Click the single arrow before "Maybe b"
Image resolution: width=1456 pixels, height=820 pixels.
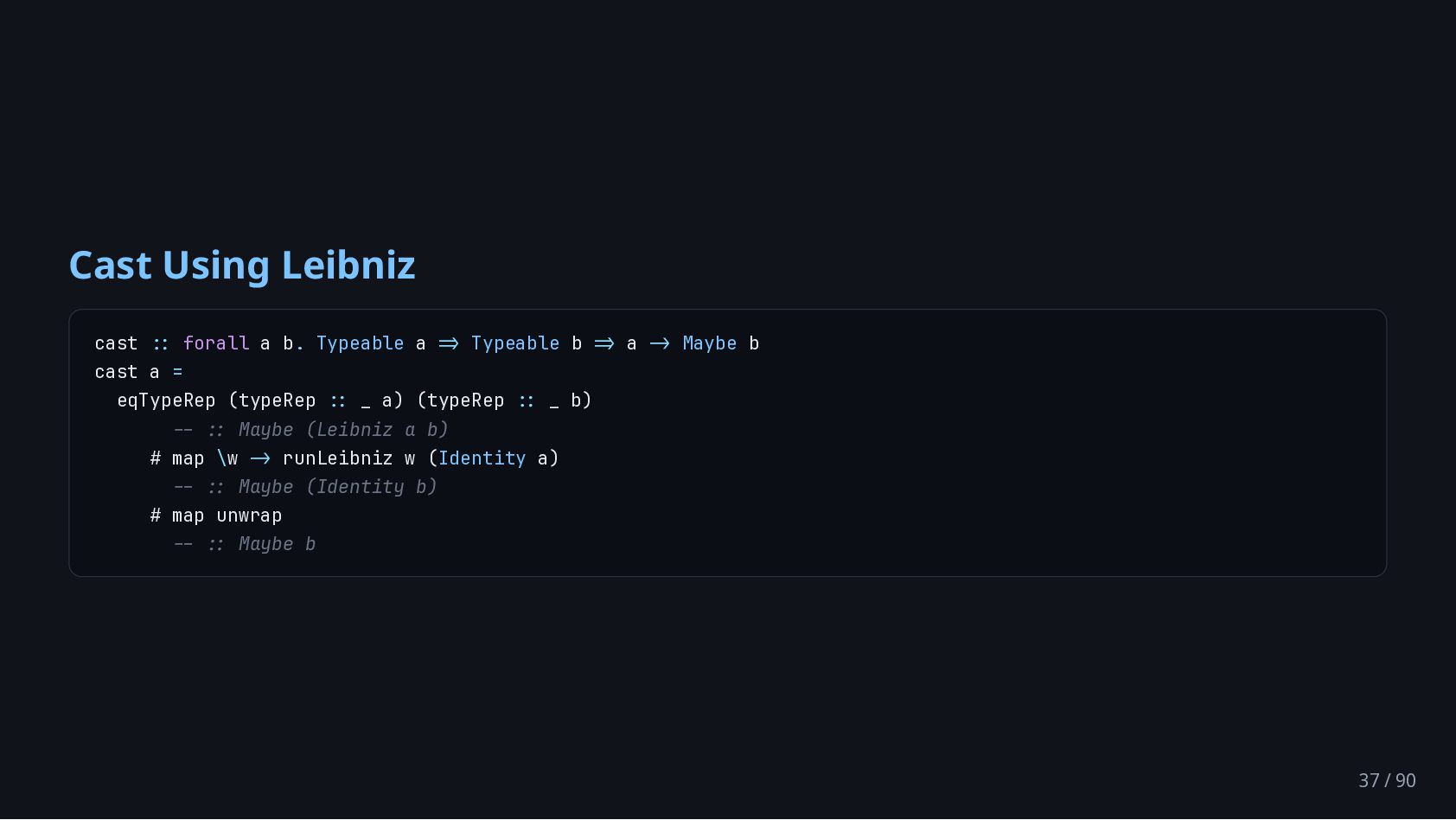pyautogui.click(x=660, y=343)
